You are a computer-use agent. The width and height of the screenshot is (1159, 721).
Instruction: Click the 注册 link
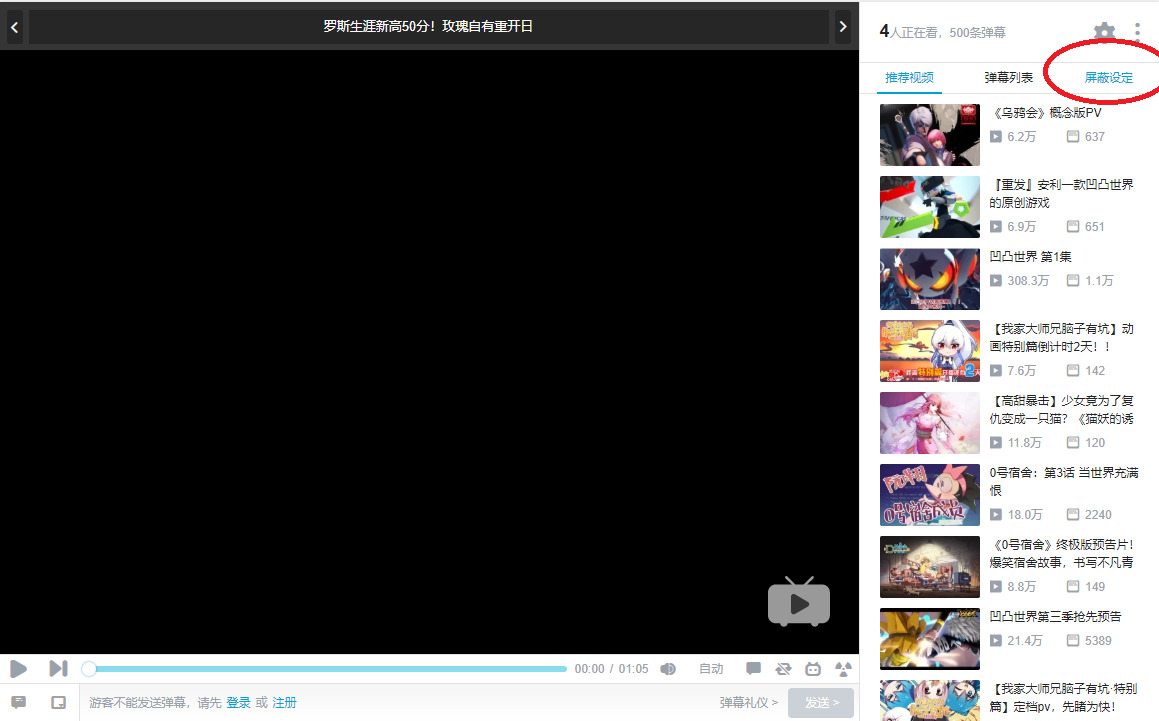tap(284, 703)
